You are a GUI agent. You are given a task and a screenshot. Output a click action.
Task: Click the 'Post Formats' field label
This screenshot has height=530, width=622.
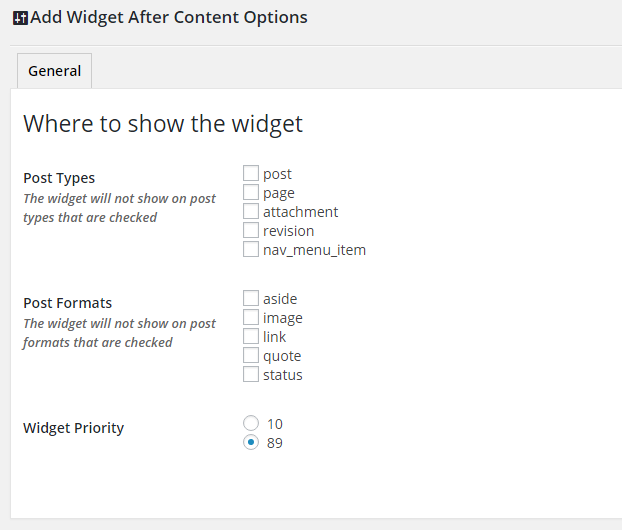[67, 303]
